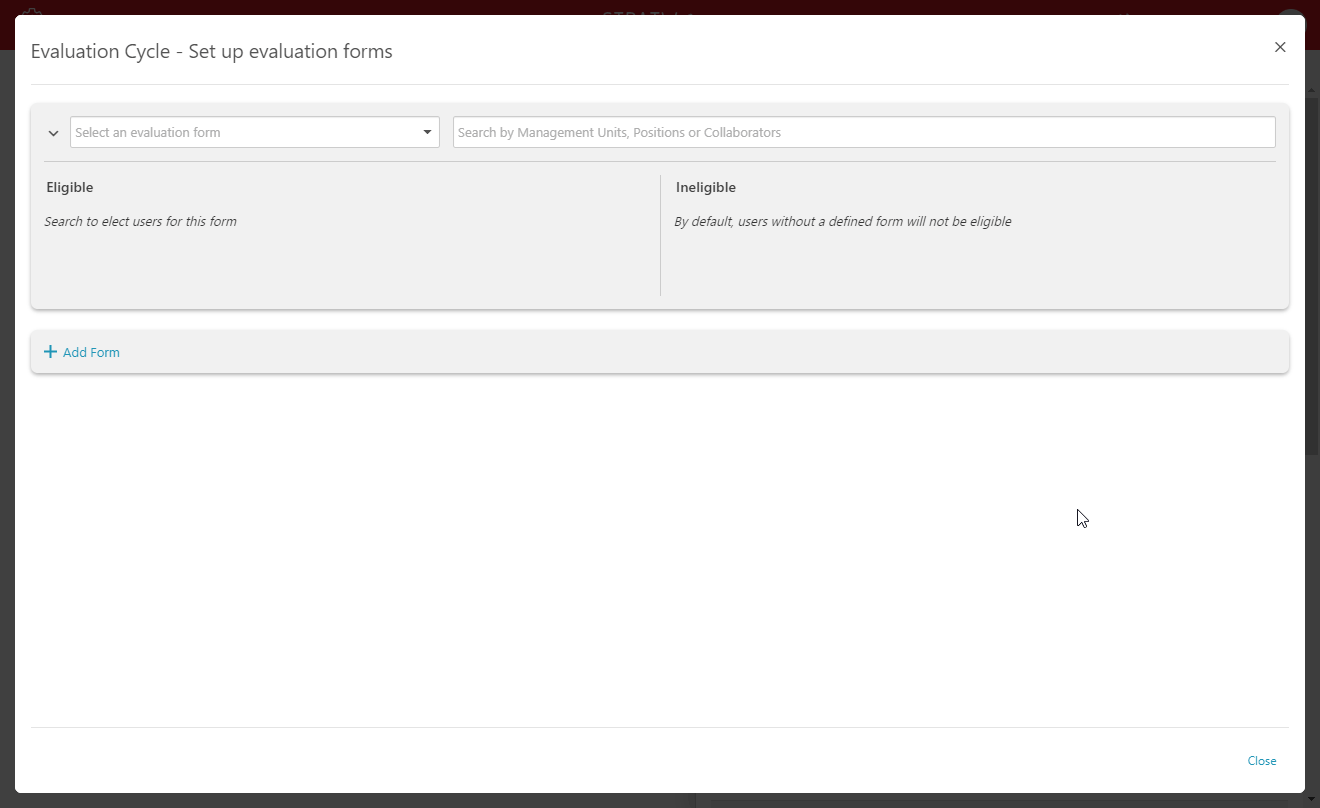
Task: Click the dimmed user avatar top right
Action: coord(1291,10)
